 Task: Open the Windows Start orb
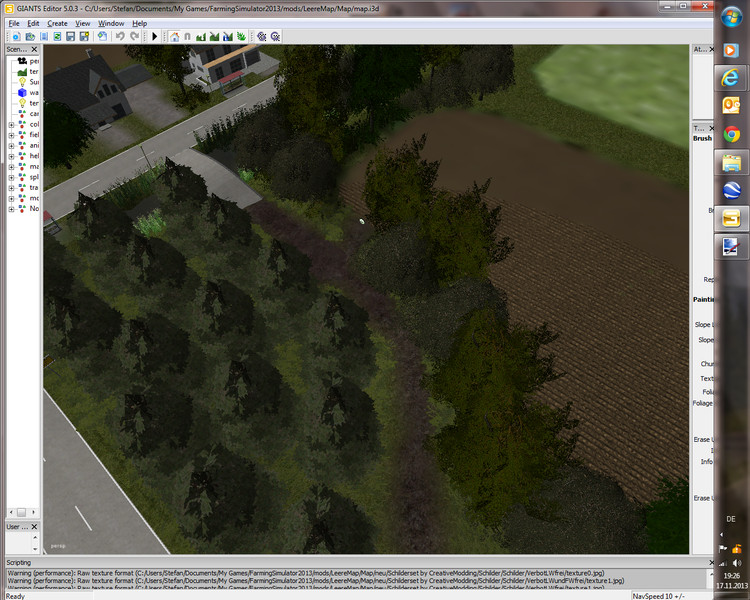click(731, 18)
